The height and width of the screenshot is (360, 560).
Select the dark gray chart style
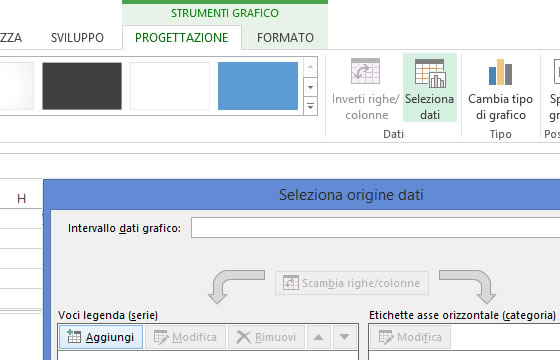82,86
